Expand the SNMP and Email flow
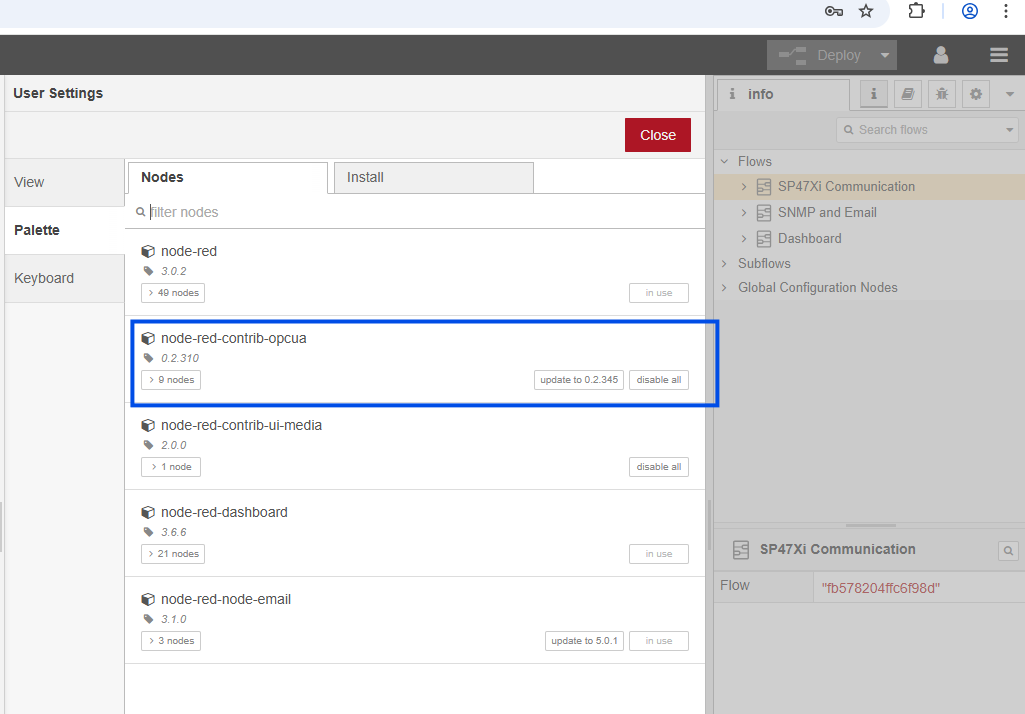This screenshot has width=1025, height=714. 743,212
